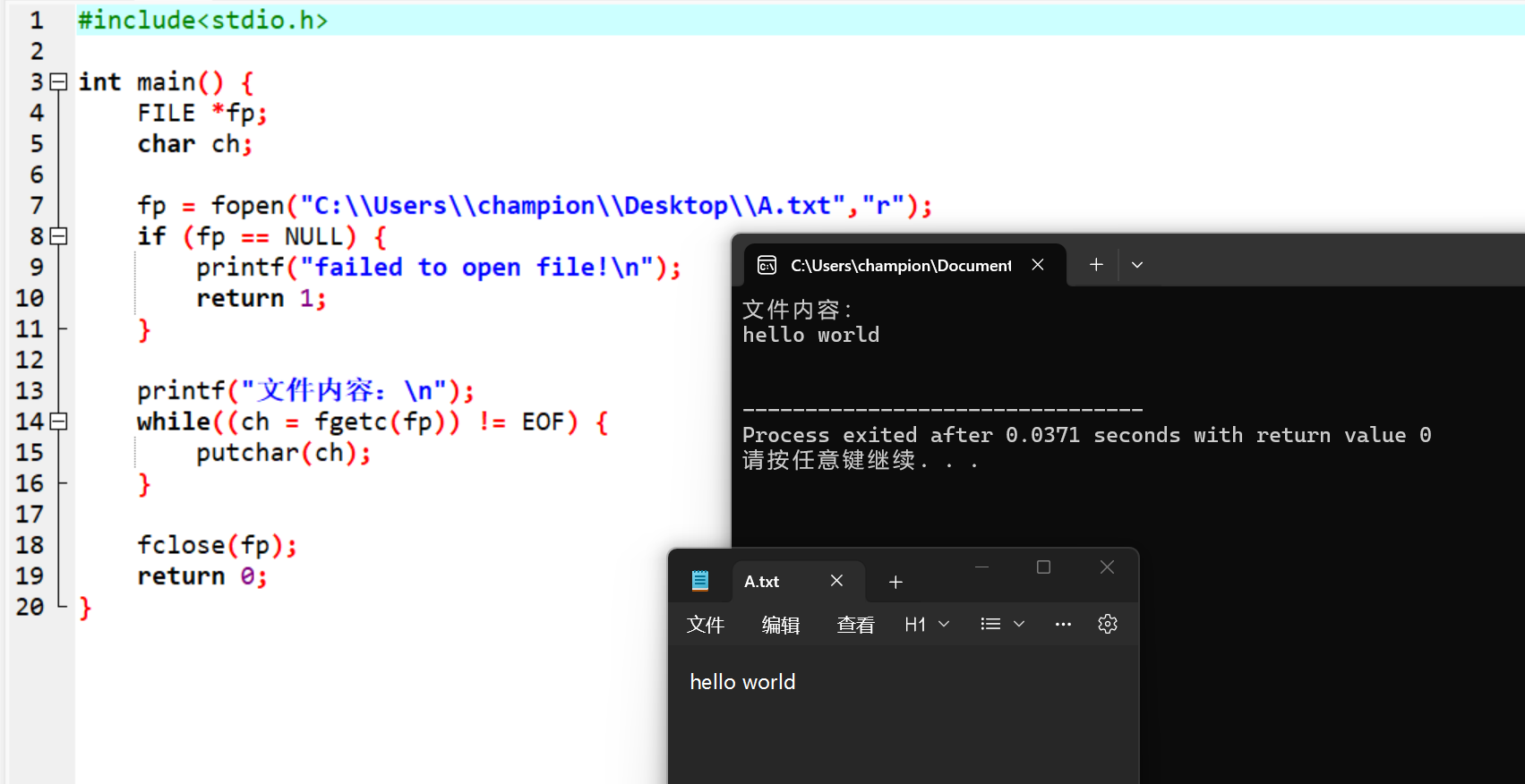Click line number 2 in the gutter
The width and height of the screenshot is (1525, 784).
click(x=36, y=51)
